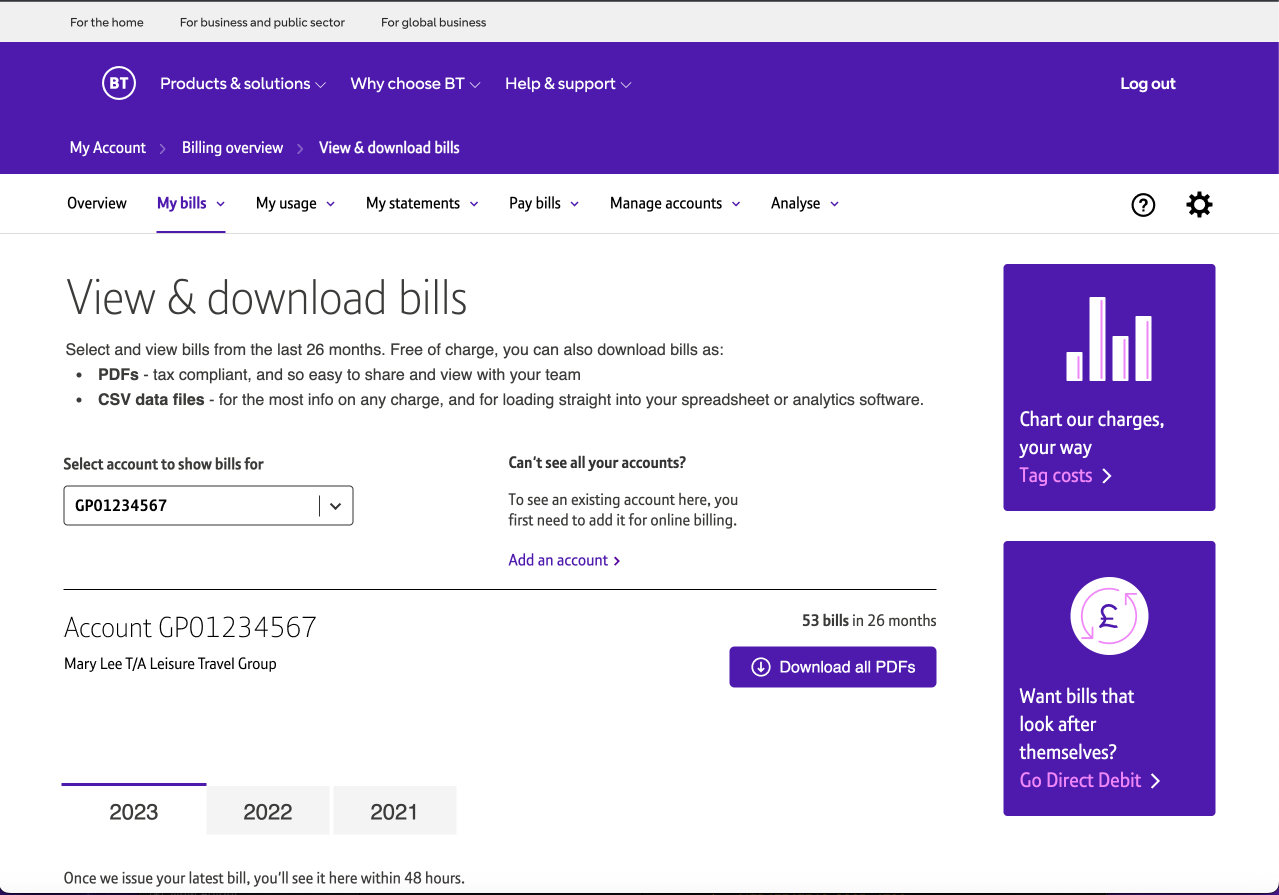Switch to the 2022 tab
1279x895 pixels.
tap(268, 811)
